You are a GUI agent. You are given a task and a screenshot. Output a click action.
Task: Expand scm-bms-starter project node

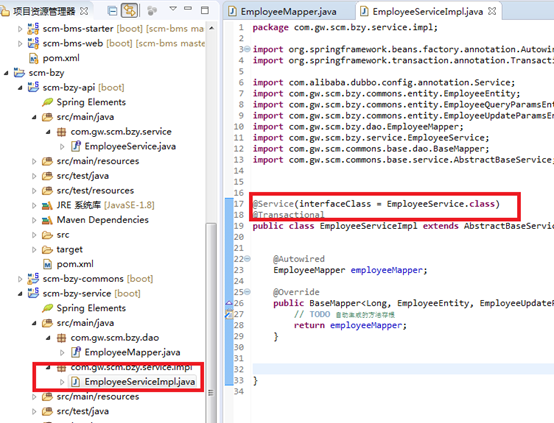(20, 29)
